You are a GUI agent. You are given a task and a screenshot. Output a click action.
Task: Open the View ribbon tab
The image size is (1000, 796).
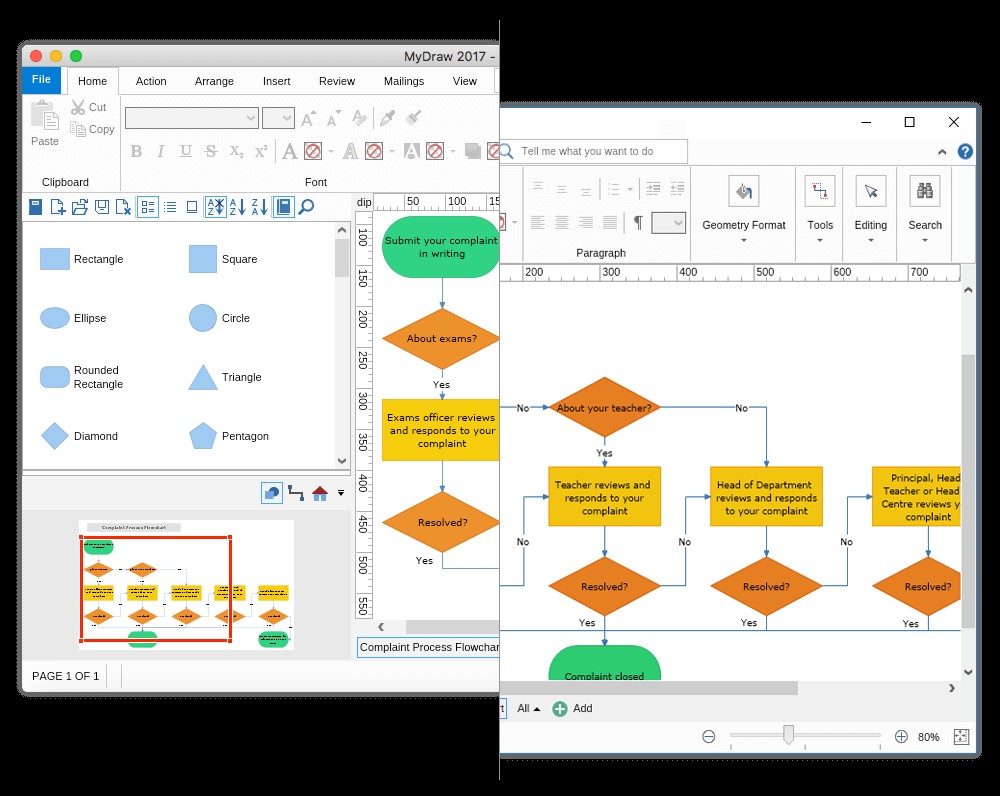point(465,82)
